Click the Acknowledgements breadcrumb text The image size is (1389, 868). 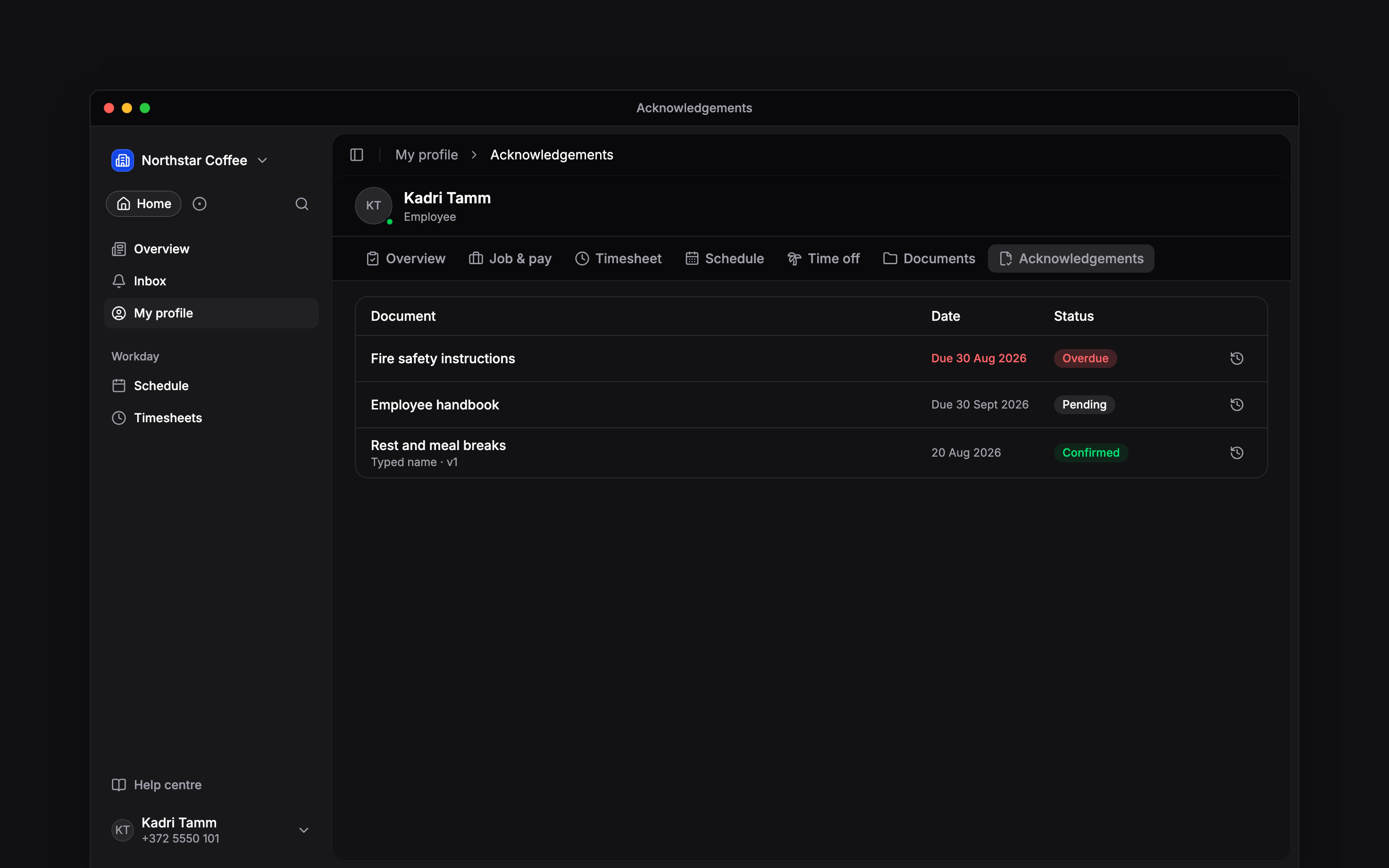pyautogui.click(x=552, y=155)
